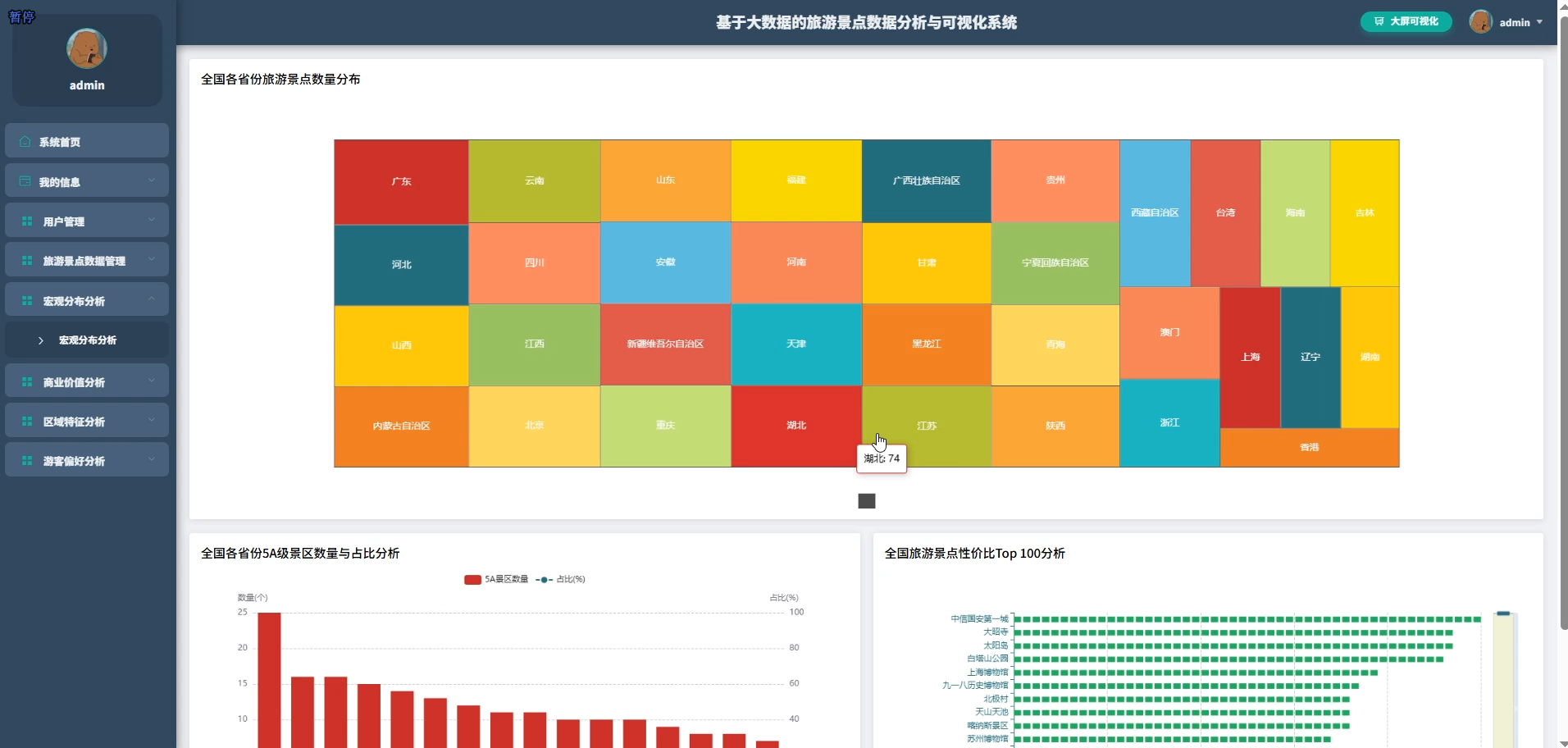
Task: Click the 全国各省份旅游景点数量分布 heading
Action: (280, 80)
